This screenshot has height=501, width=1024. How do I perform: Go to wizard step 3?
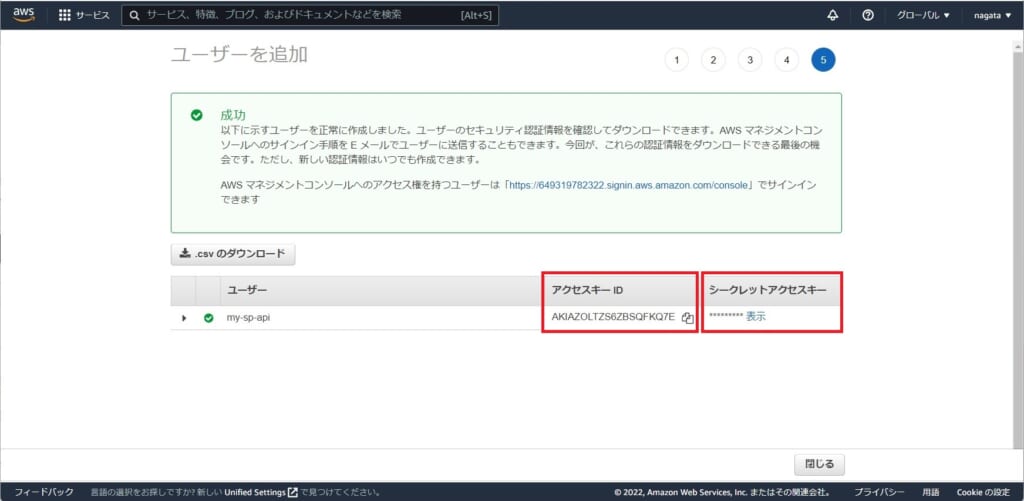click(750, 60)
